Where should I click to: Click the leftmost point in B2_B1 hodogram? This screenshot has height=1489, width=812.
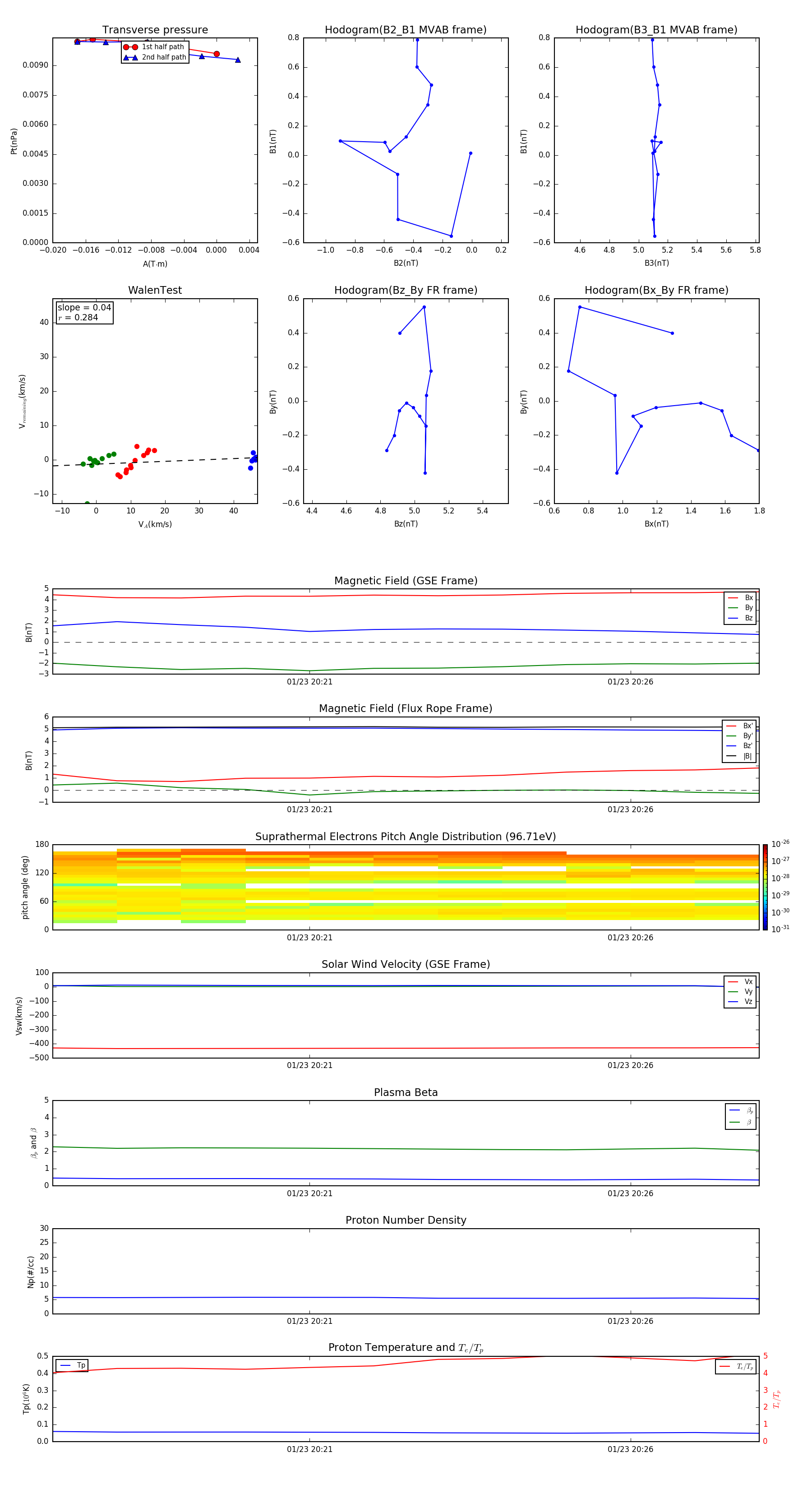coord(340,141)
